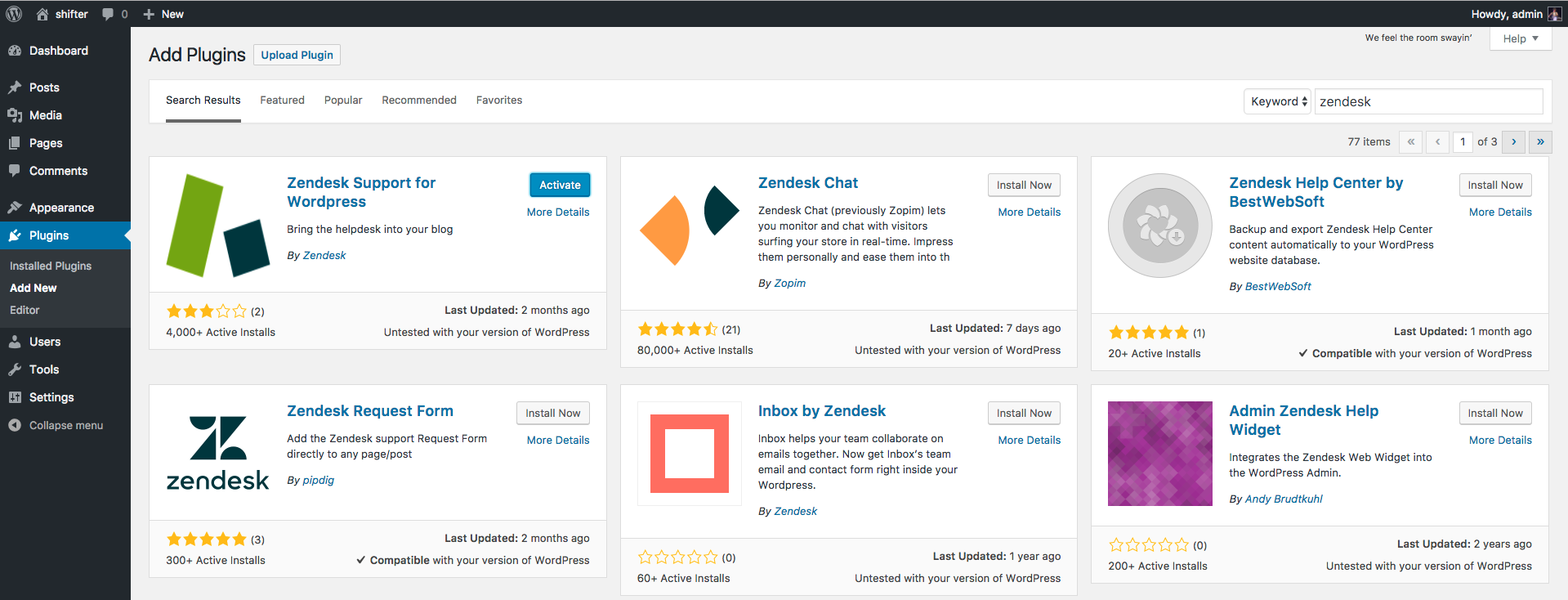The height and width of the screenshot is (600, 1568).
Task: Click the Zendesk Chat plugin logo
Action: click(690, 226)
